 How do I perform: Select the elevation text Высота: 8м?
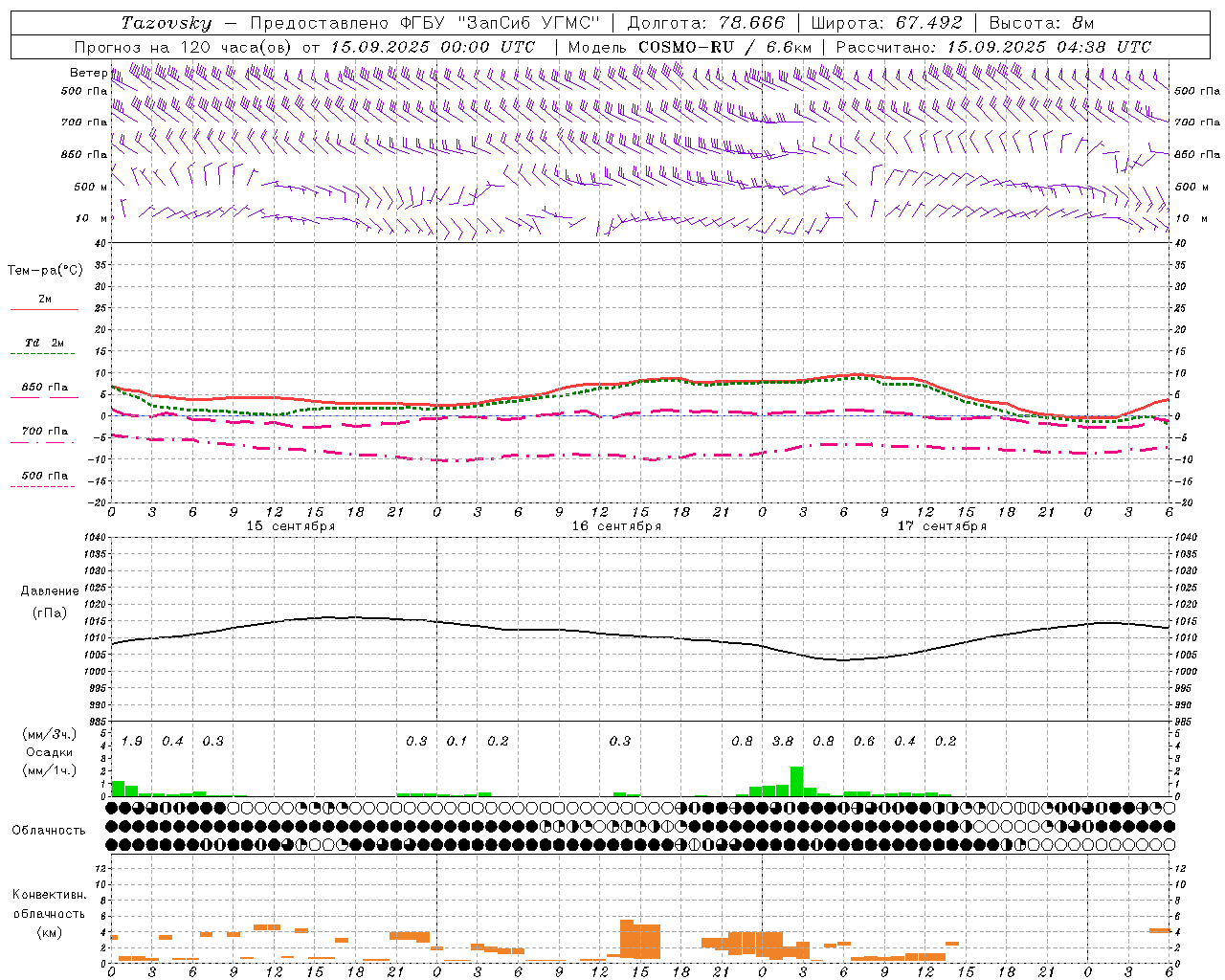point(1041,23)
